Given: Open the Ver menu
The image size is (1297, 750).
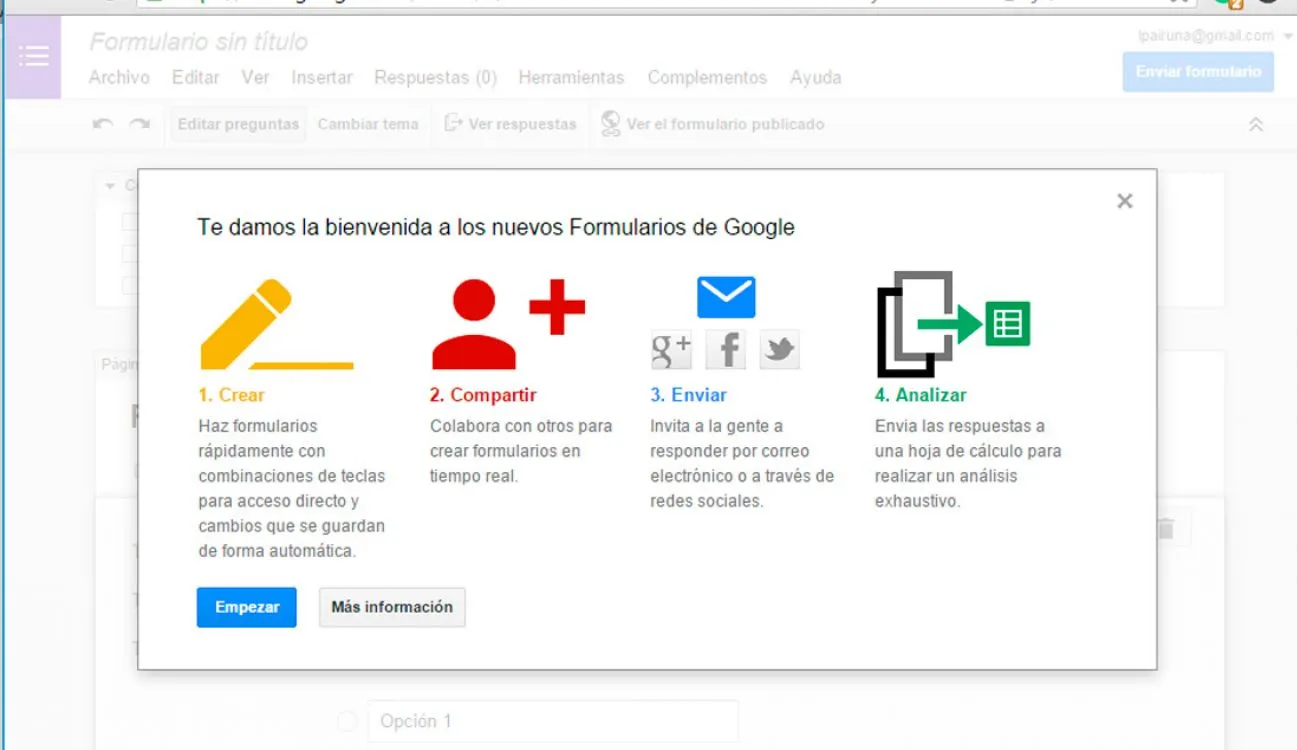Looking at the screenshot, I should click(x=255, y=77).
